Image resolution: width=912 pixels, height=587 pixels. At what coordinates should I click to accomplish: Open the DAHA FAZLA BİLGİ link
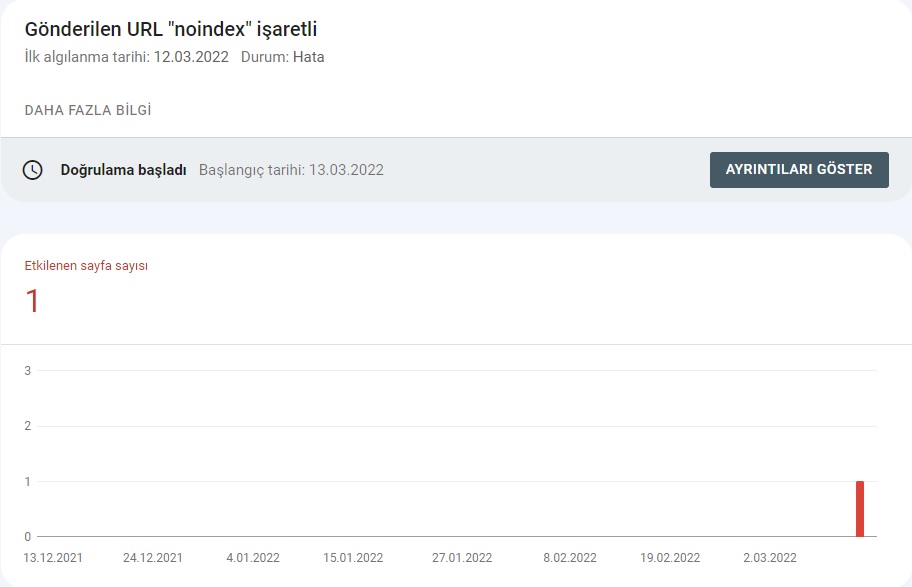click(88, 111)
